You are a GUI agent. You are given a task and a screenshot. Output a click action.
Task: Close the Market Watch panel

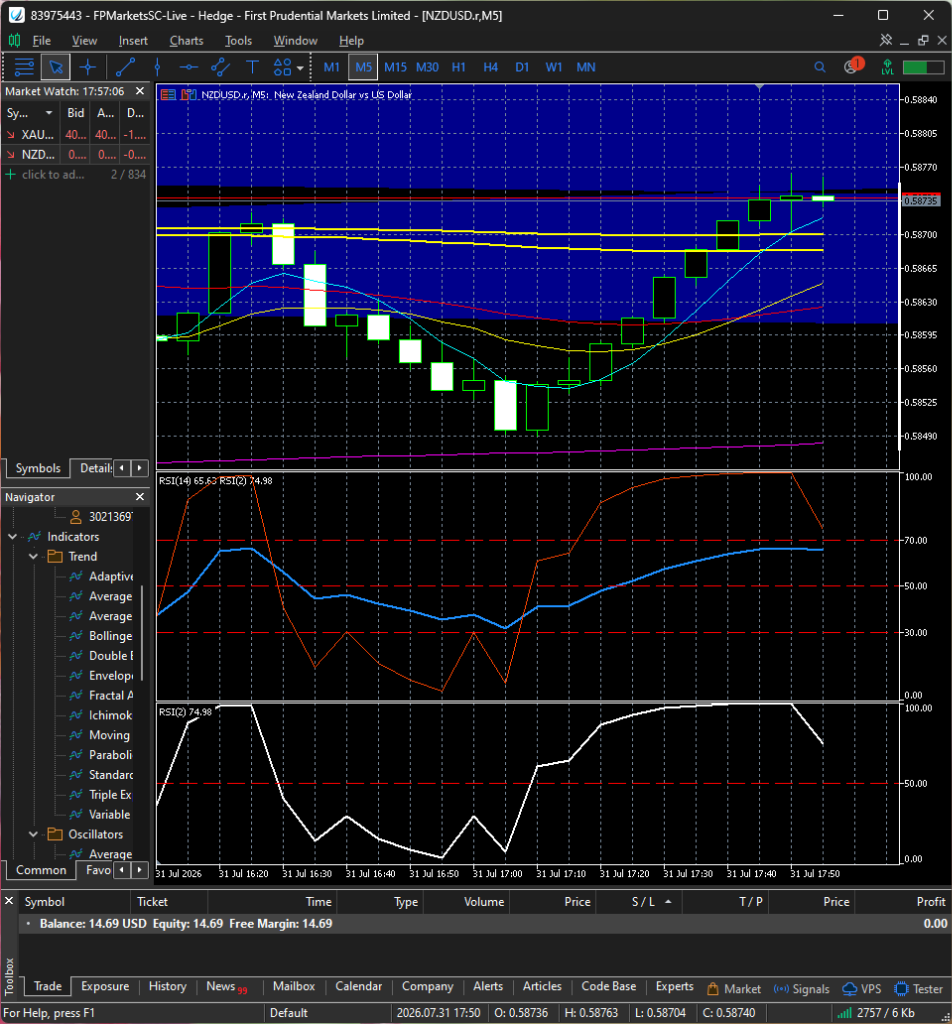point(140,91)
